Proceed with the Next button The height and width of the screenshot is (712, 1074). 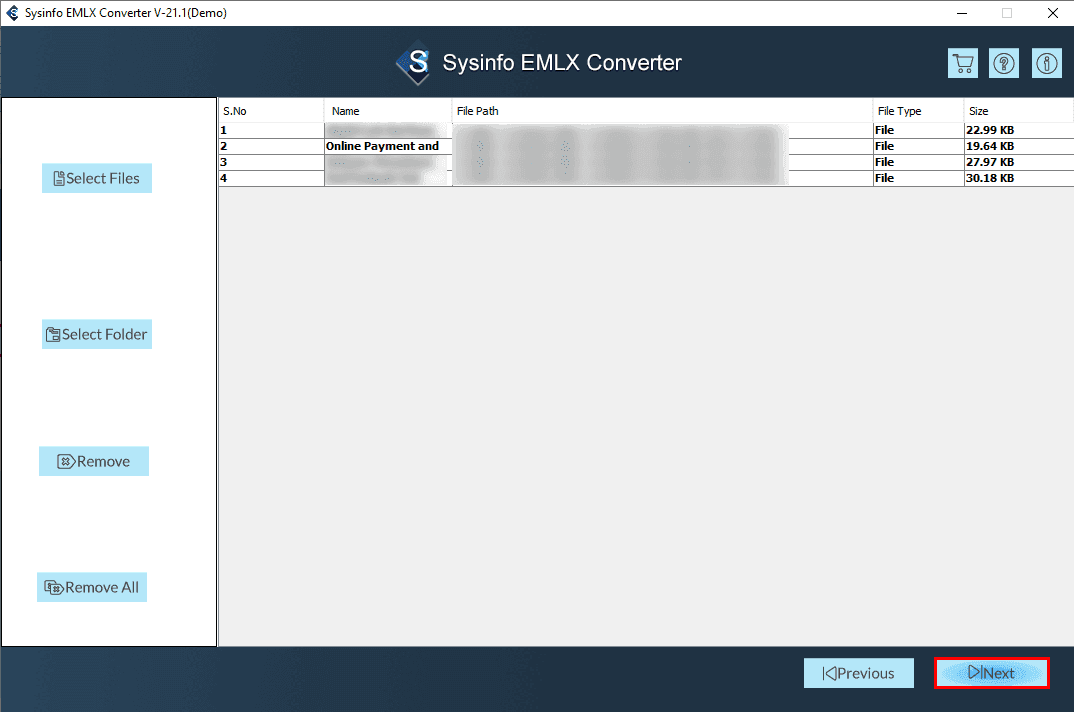tap(992, 673)
